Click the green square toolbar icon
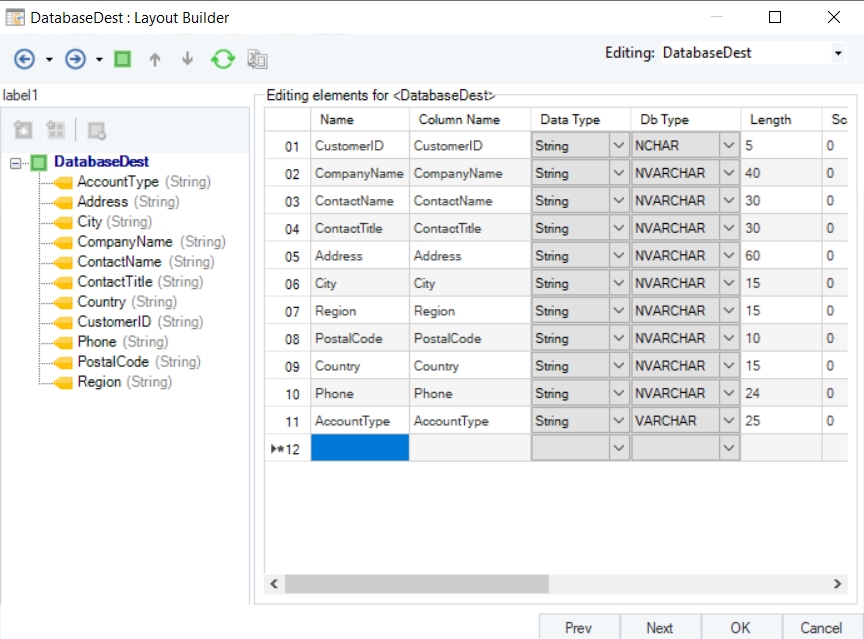This screenshot has height=639, width=864. point(122,59)
